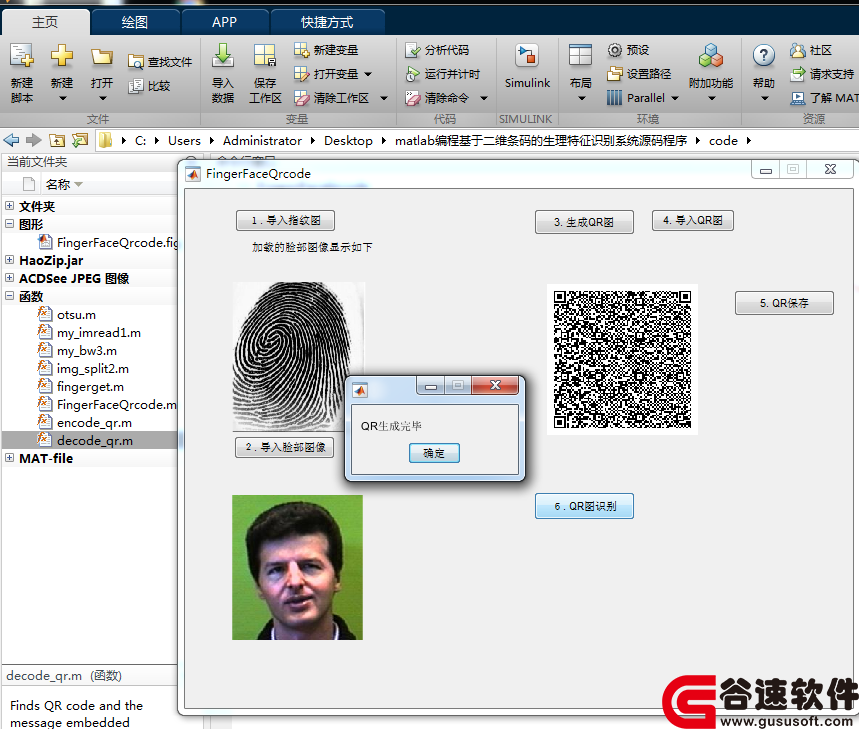Click the '3. 生成QR图' button
The width and height of the screenshot is (859, 729).
(584, 222)
